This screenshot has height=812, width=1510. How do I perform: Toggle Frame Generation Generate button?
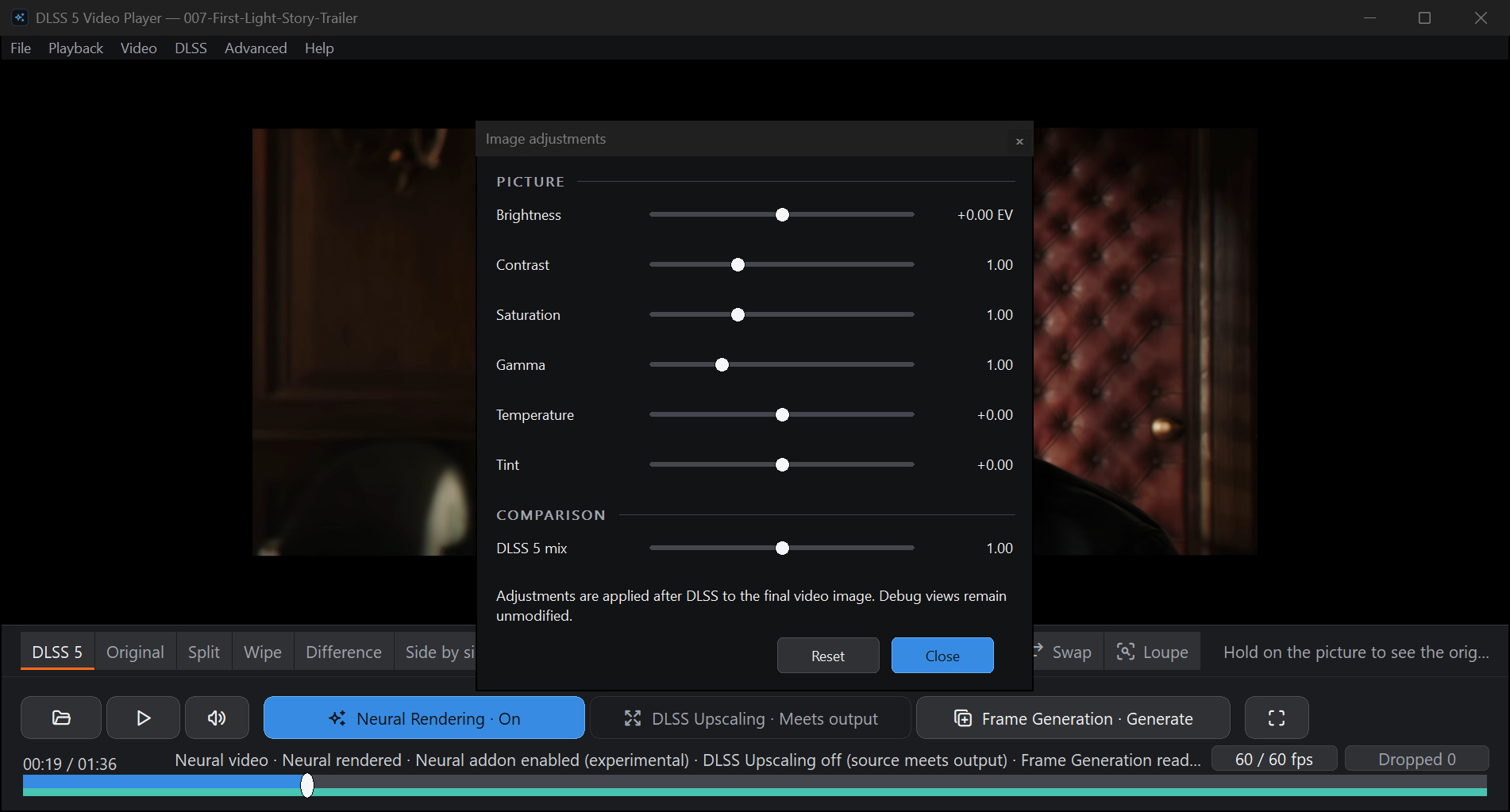click(1073, 718)
